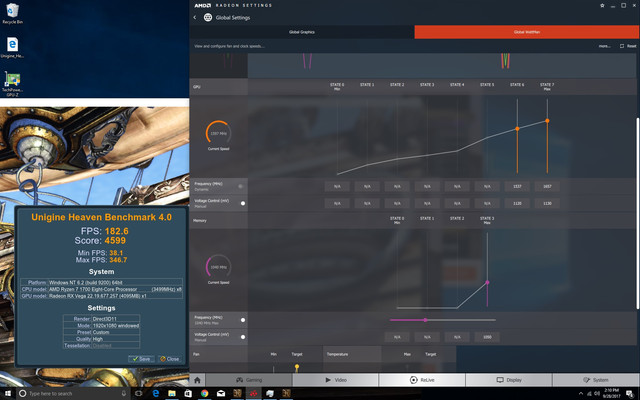640x400 pixels.
Task: Open Task View on the taskbar
Action: pyautogui.click(x=139, y=393)
